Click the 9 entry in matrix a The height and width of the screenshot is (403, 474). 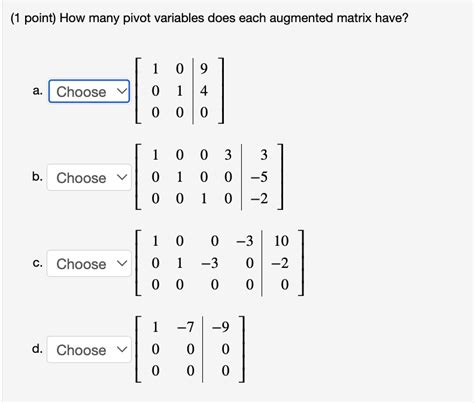coord(204,68)
